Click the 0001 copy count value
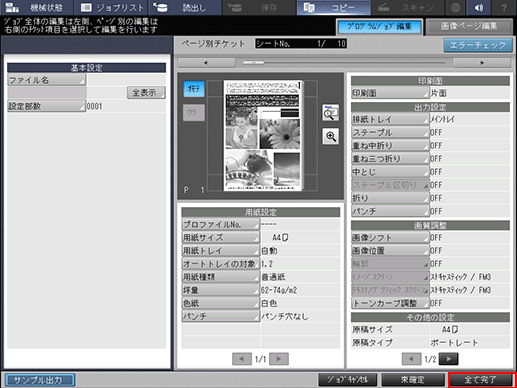Viewport: 517px width, 388px height. click(x=95, y=106)
